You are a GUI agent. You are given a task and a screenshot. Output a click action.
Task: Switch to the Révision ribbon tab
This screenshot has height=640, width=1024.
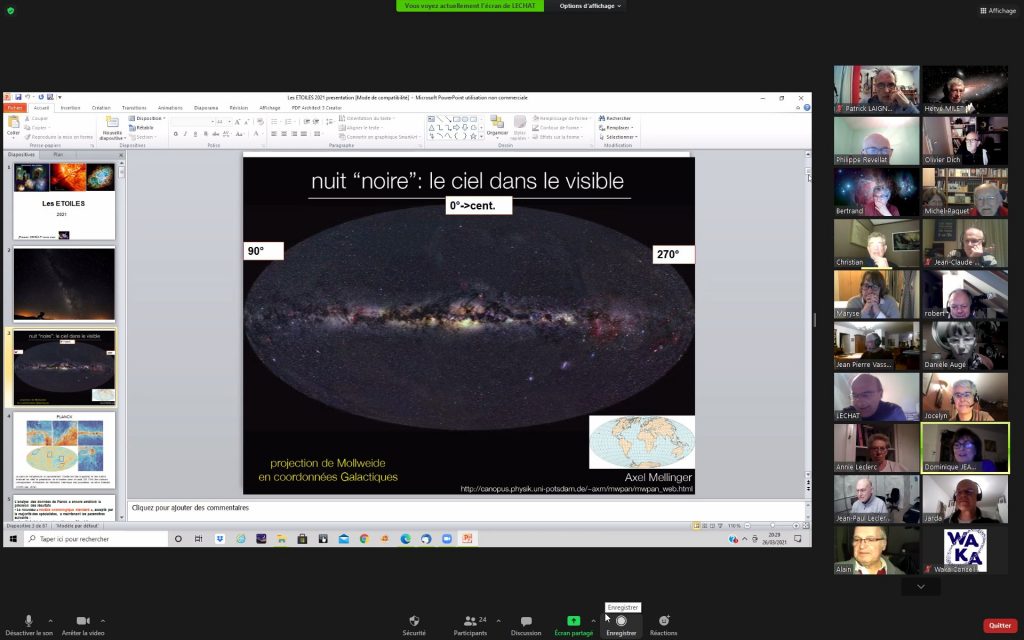pos(238,108)
